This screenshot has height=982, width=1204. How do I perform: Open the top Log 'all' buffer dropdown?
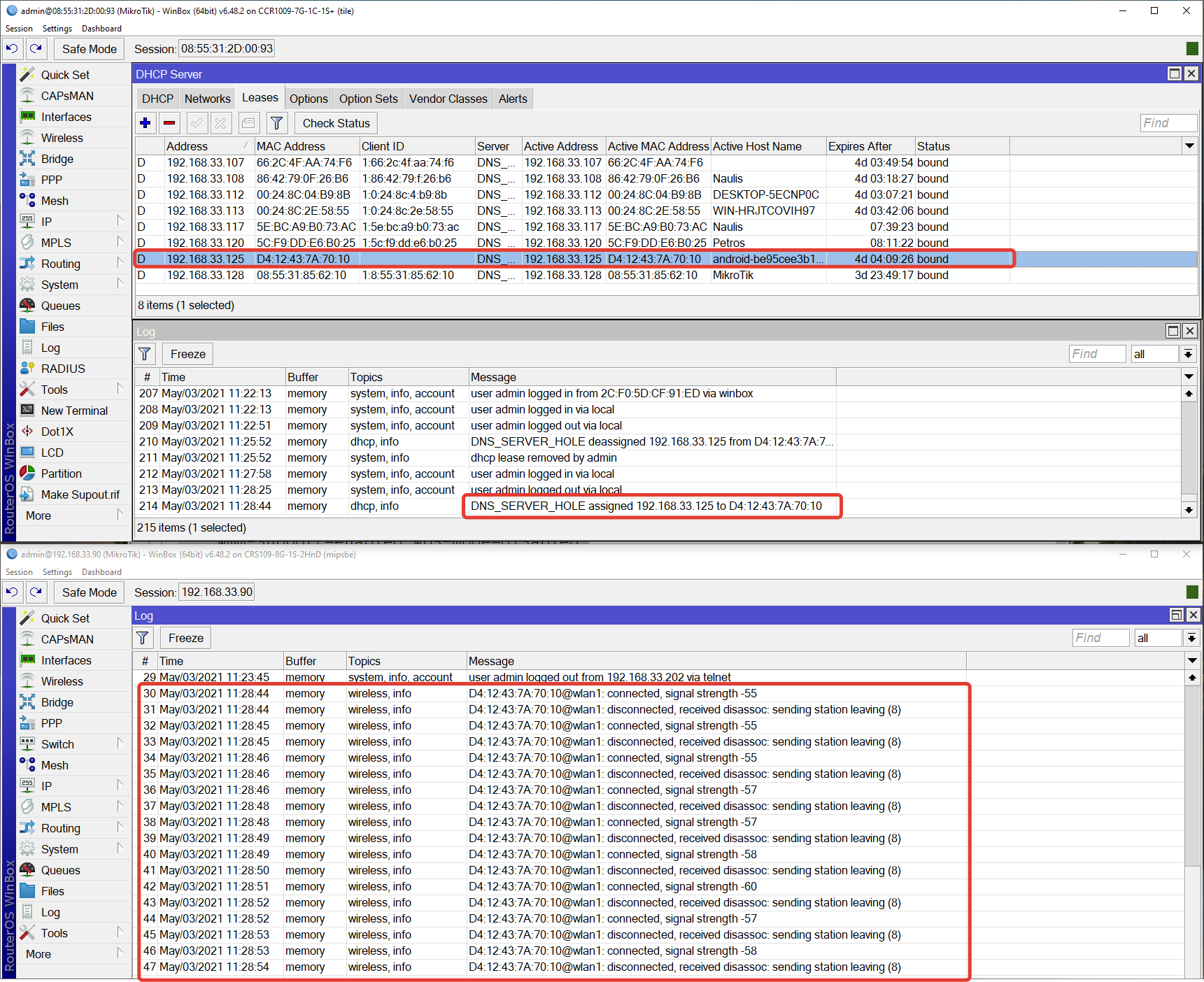1188,354
